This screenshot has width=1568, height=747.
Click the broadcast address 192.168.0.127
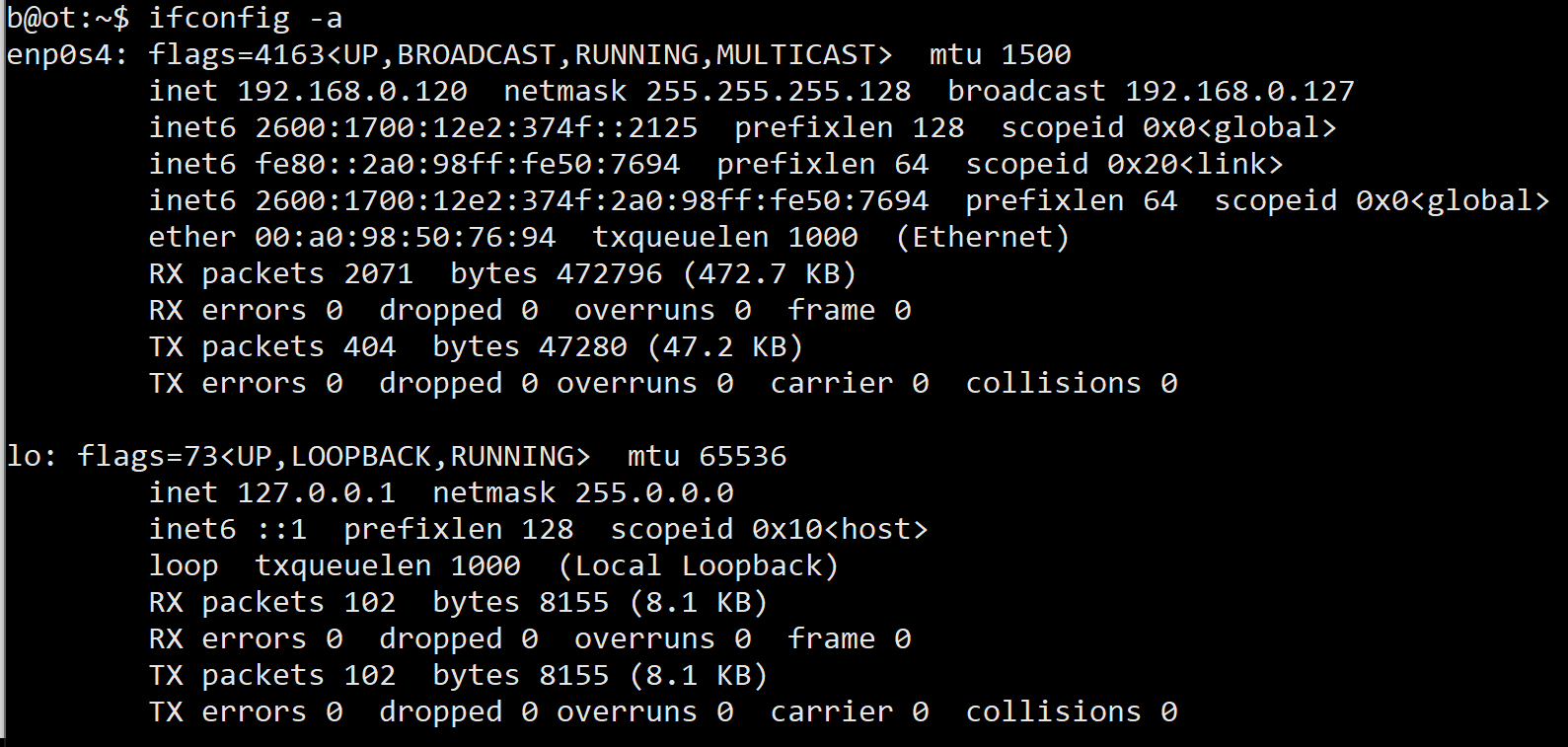tap(1239, 91)
